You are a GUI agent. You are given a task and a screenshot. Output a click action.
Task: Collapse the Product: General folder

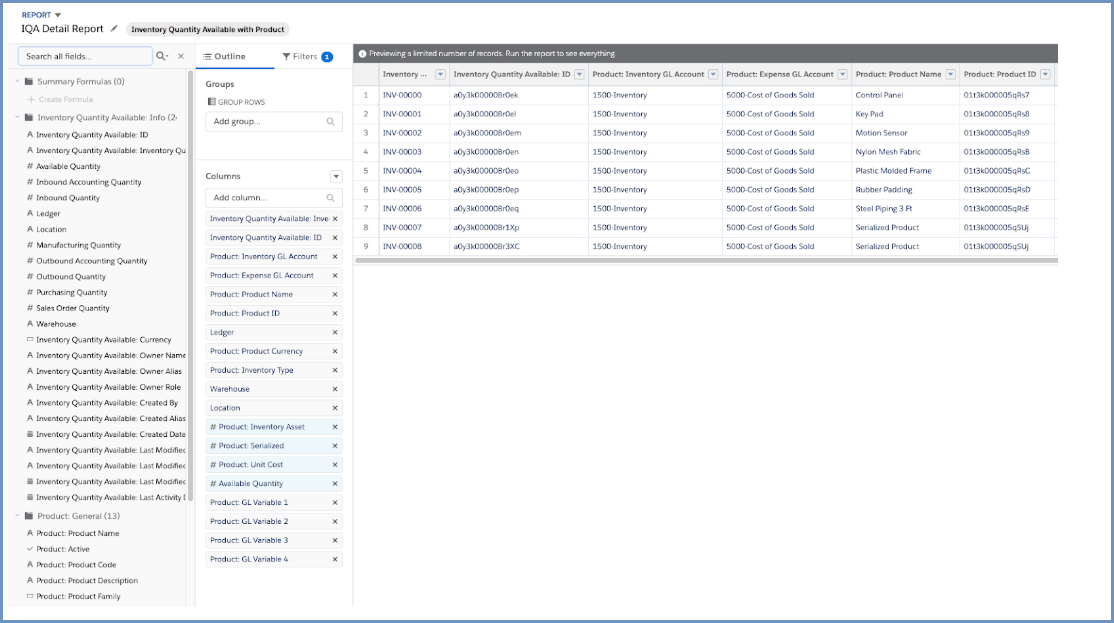click(x=17, y=516)
